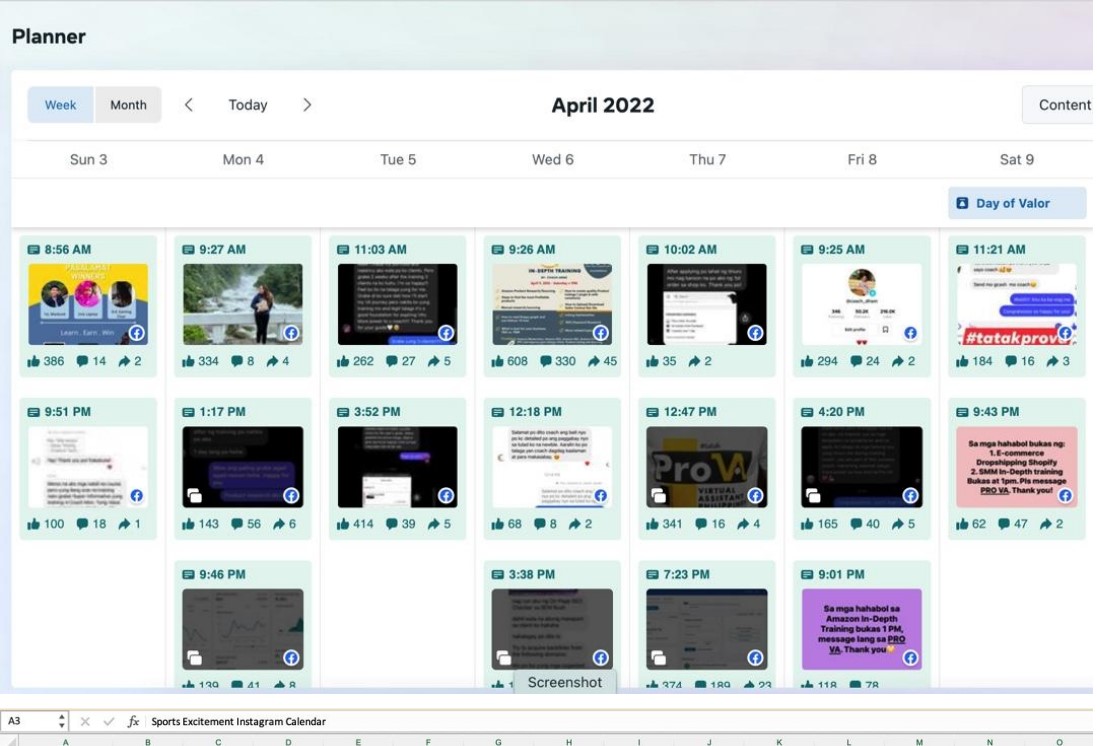
Task: Click Facebook icon on 8:56 AM post
Action: tap(136, 333)
